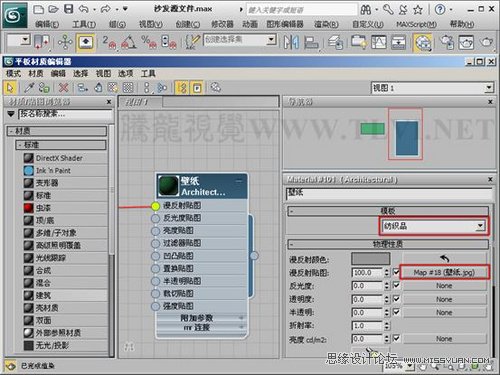Viewport: 500px width, 375px height.
Task: Show shaded map in viewport icon
Action: [113, 88]
